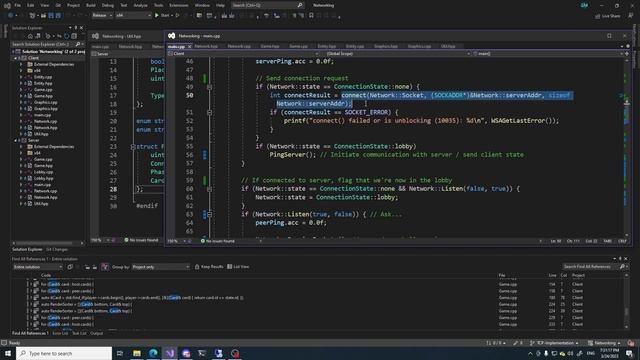The image size is (640, 360).
Task: Open the Debug menu
Action: tap(107, 5)
